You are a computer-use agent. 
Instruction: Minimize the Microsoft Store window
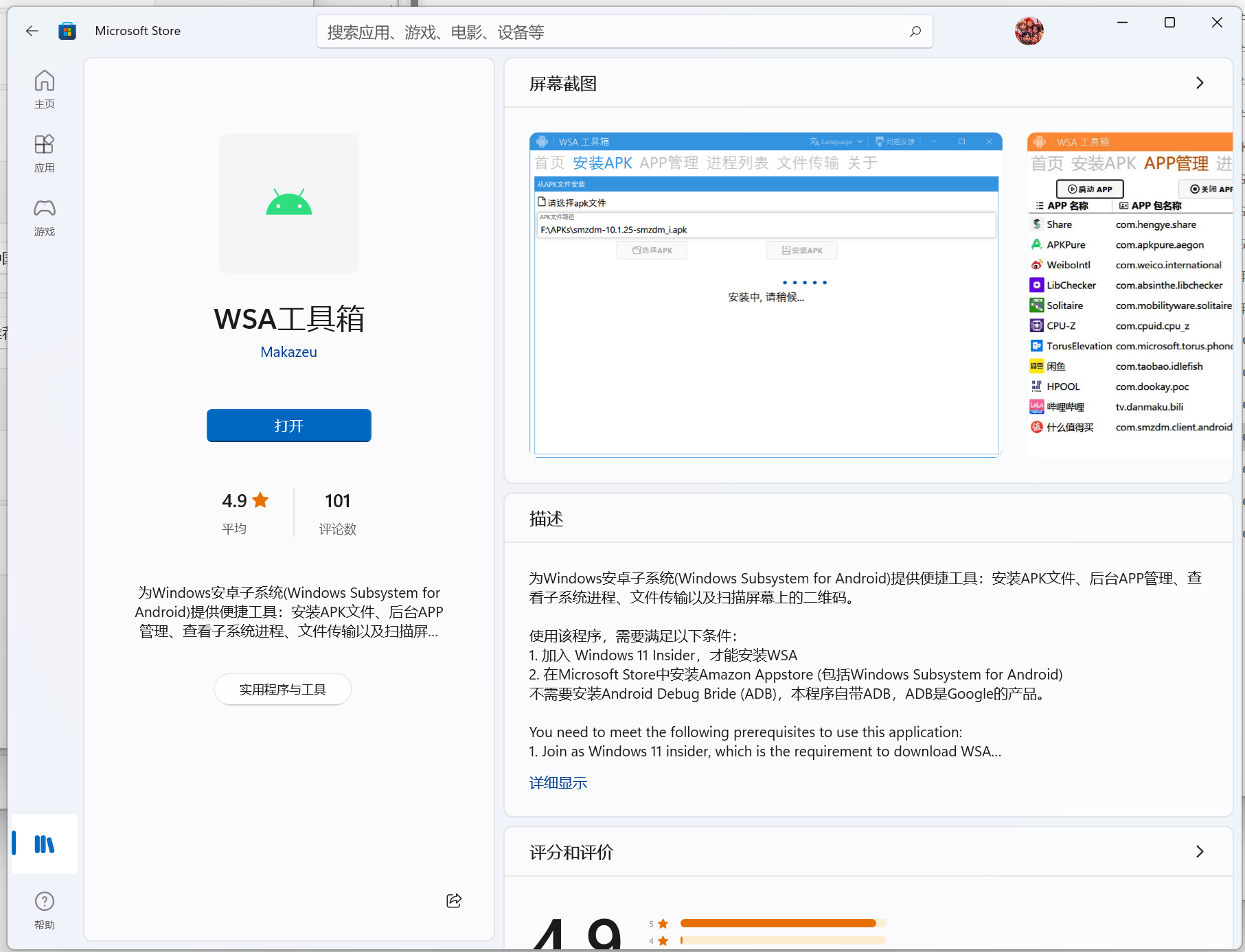(x=1122, y=23)
